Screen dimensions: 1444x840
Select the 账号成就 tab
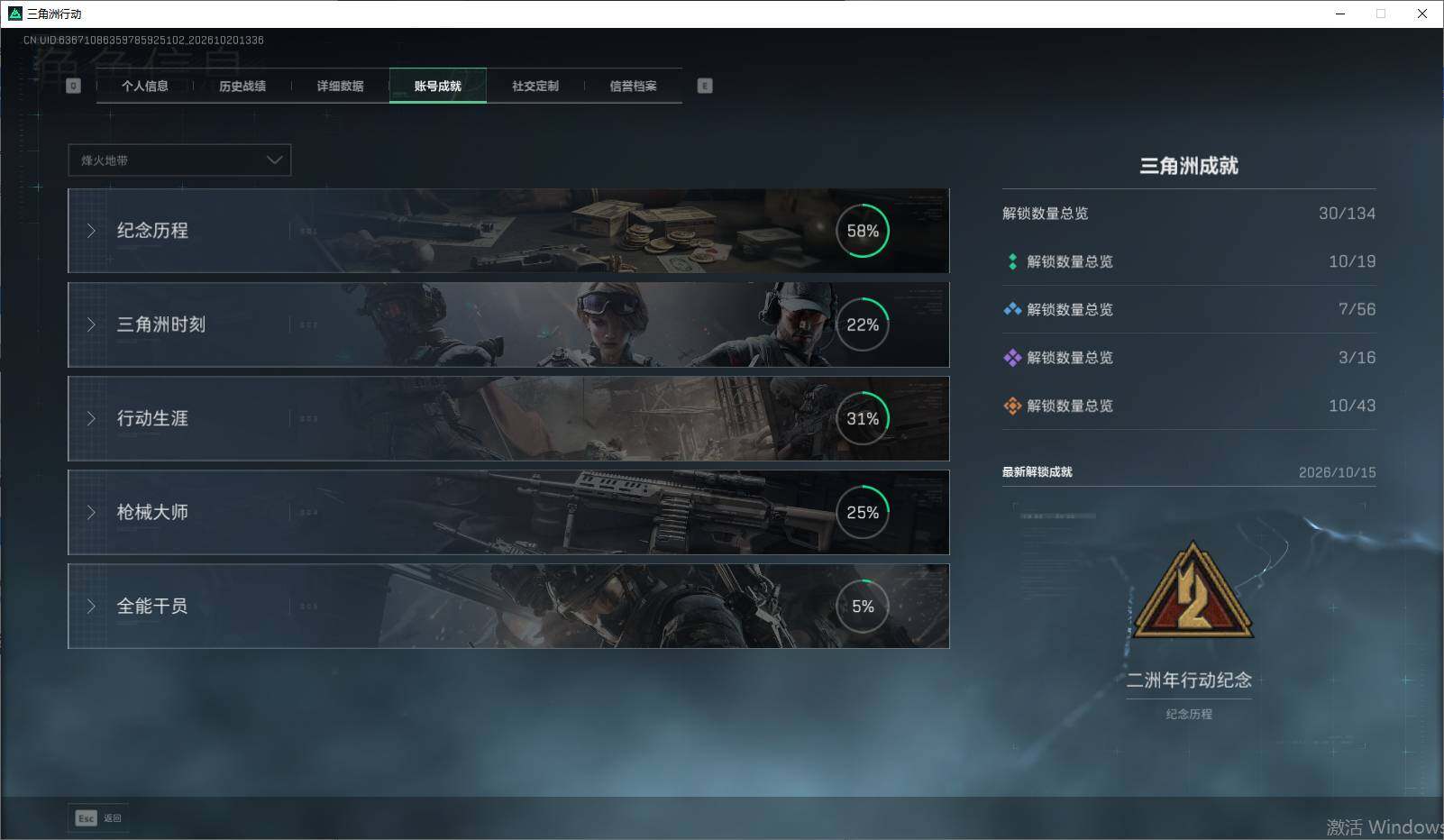point(438,86)
